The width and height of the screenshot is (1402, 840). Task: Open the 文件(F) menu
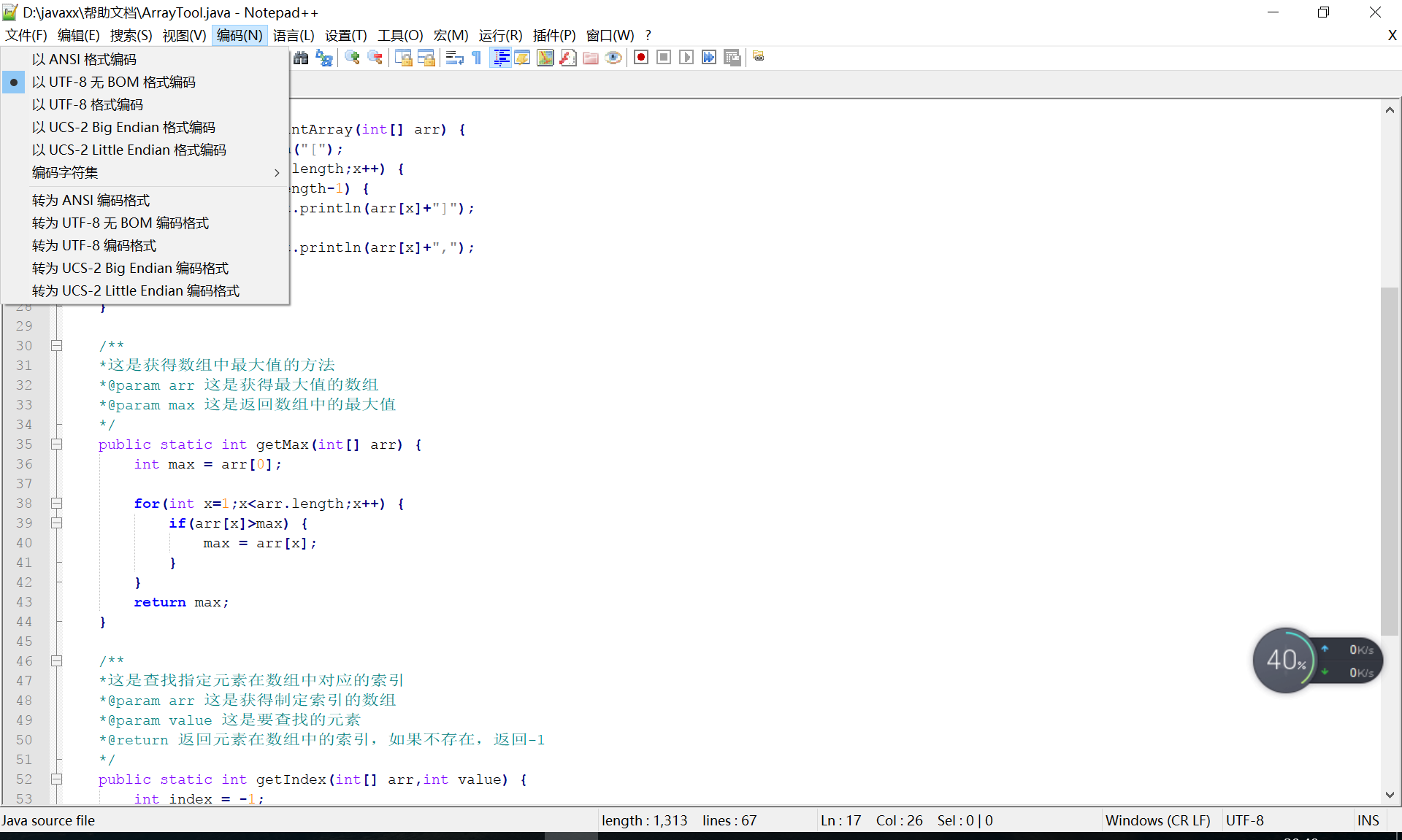coord(26,35)
